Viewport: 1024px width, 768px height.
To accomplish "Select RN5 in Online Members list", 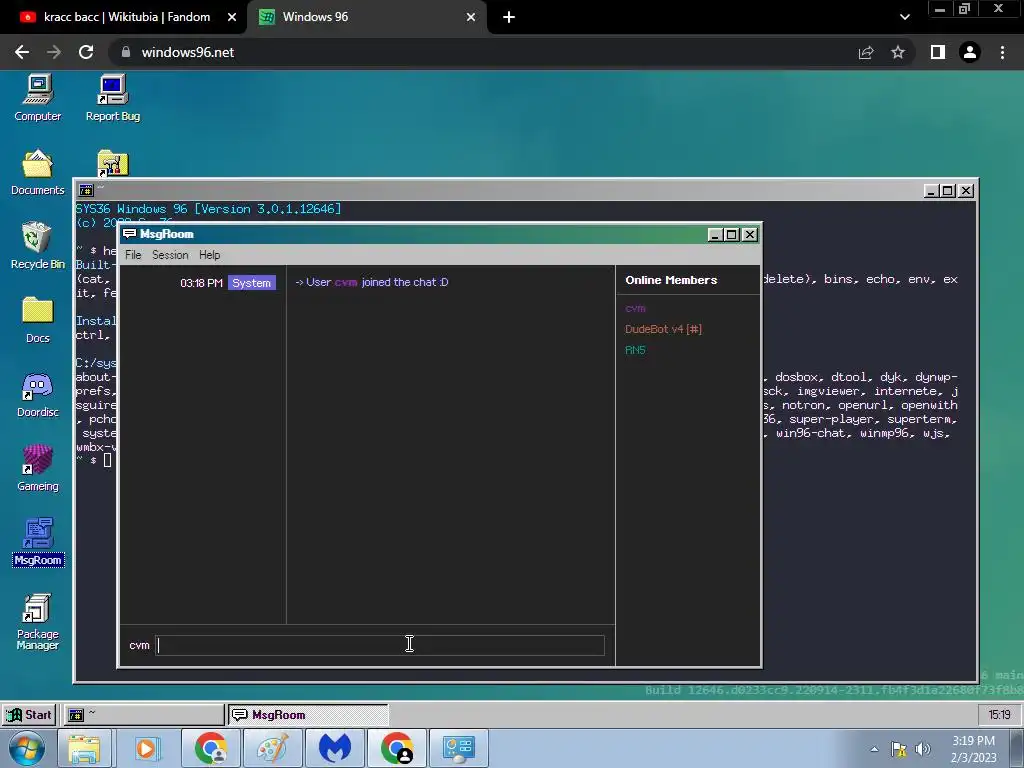I will (x=635, y=350).
